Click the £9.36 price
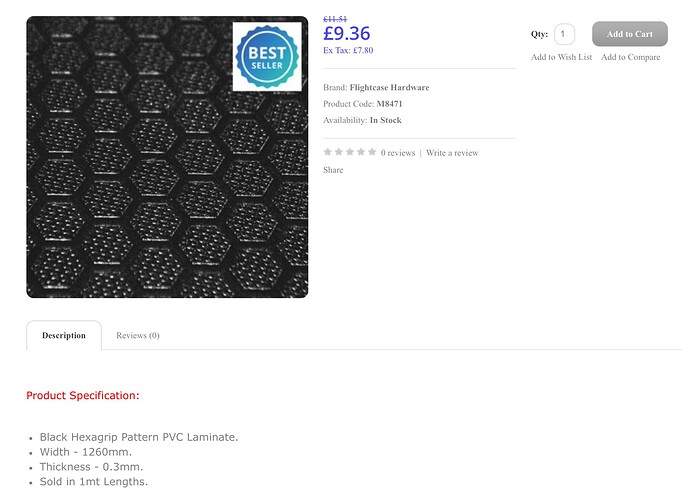This screenshot has width=682, height=499. coord(346,33)
